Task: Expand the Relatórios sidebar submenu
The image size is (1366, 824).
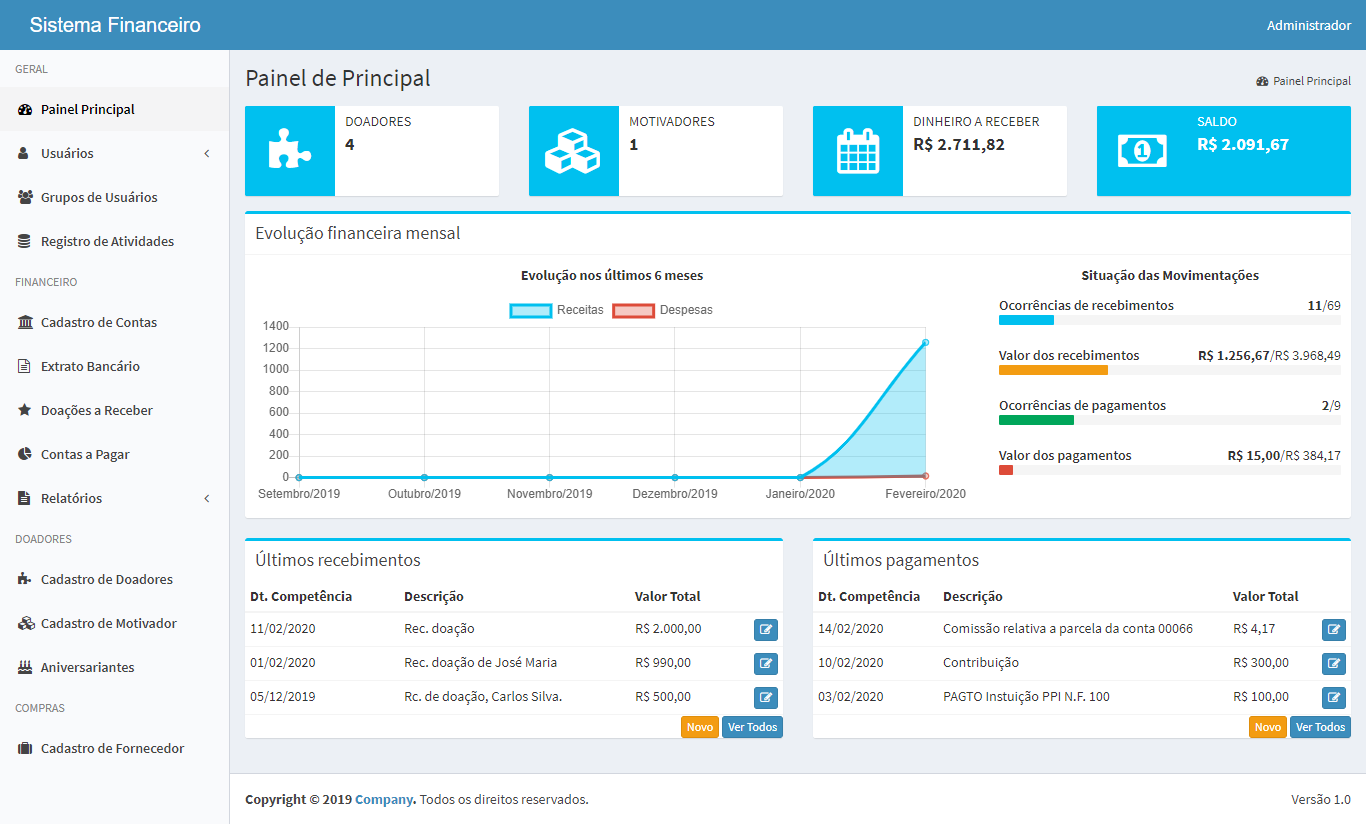Action: click(114, 498)
